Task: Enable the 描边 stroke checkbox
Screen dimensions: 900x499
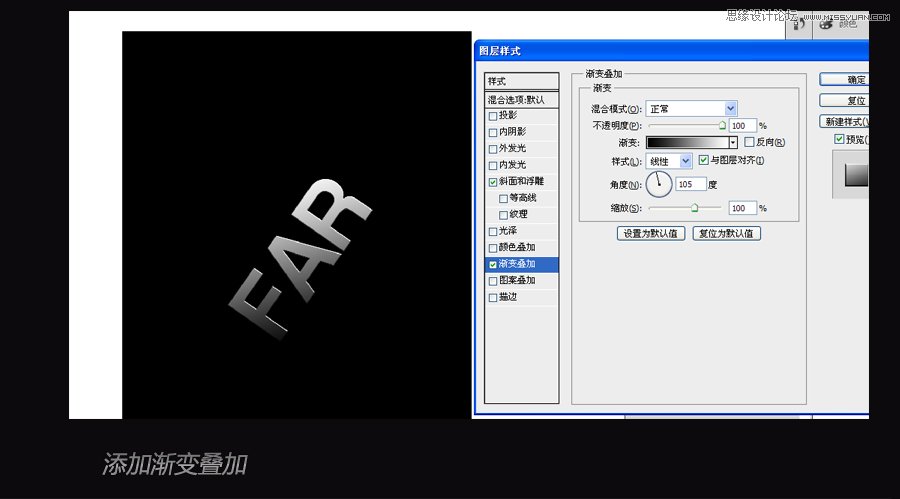Action: (492, 297)
